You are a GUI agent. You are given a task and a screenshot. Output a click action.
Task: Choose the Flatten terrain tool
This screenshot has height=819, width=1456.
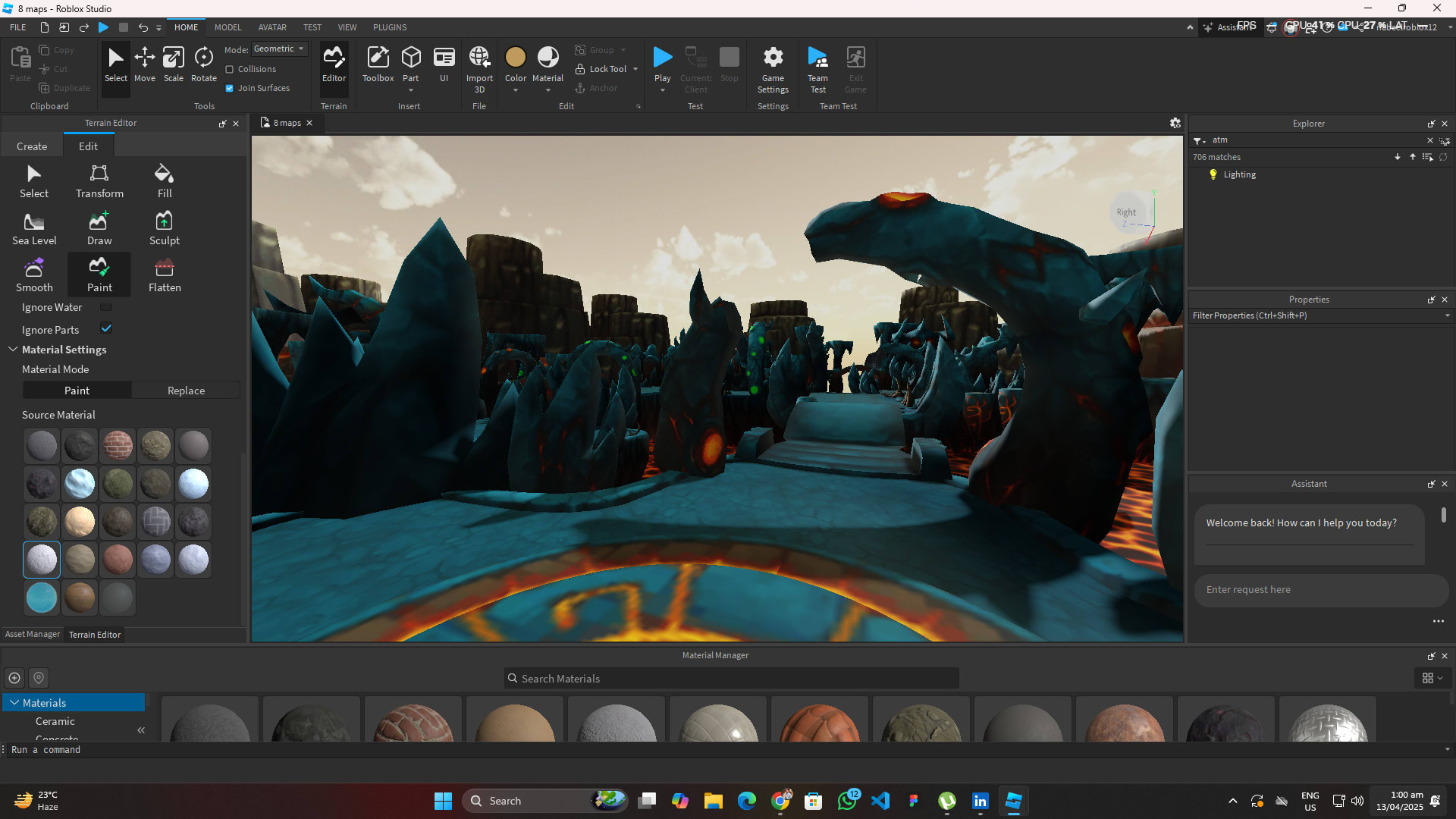(164, 275)
